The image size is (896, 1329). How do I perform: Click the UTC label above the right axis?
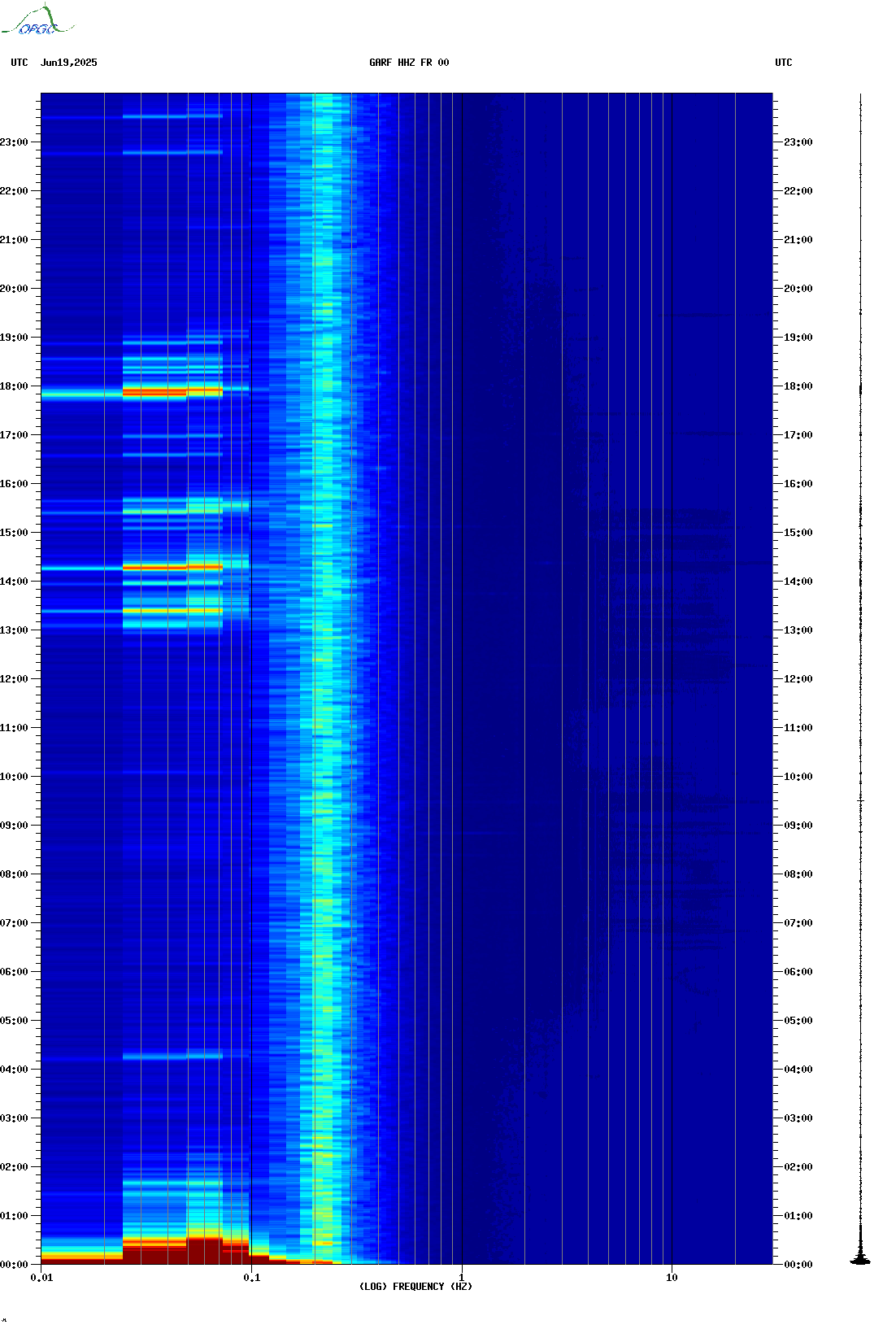click(x=784, y=63)
